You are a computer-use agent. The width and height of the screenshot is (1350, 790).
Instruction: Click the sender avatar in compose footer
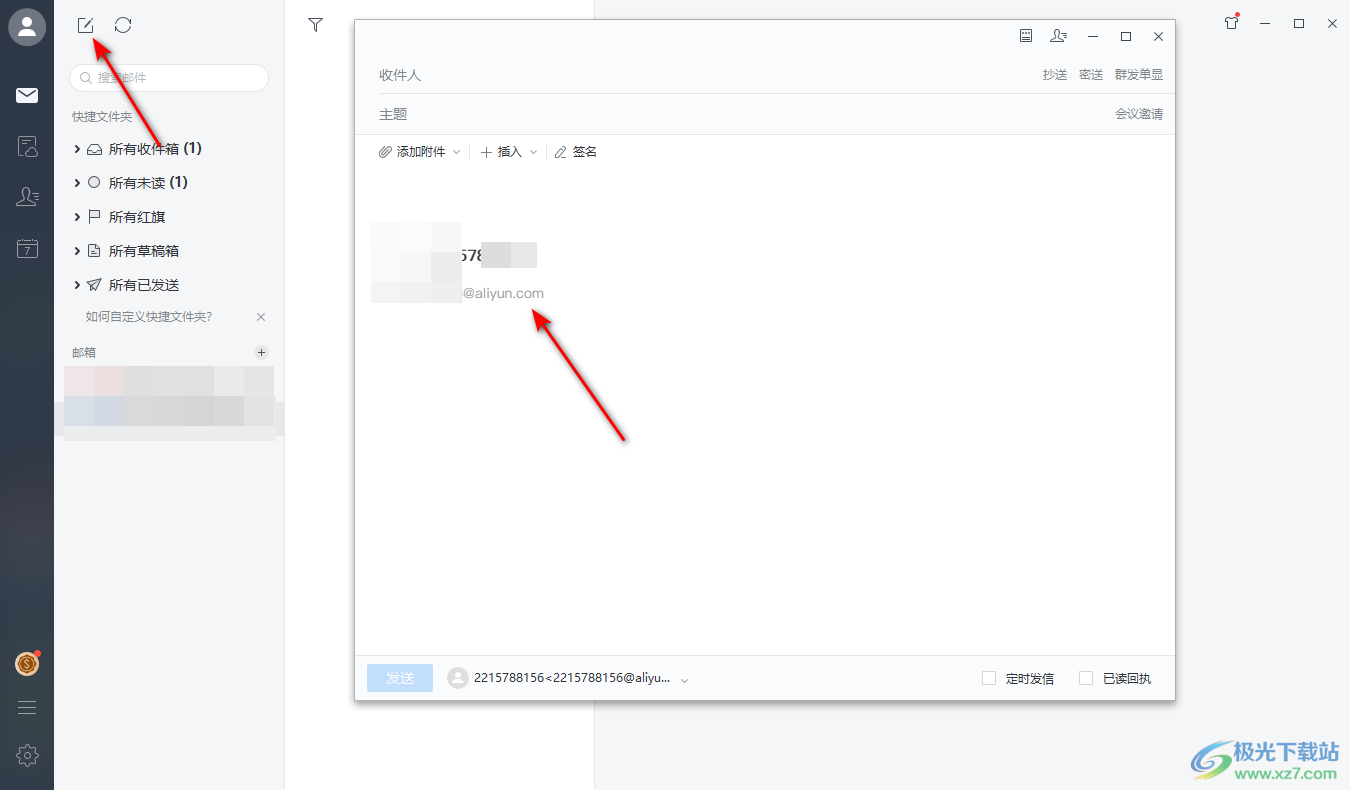coord(457,678)
